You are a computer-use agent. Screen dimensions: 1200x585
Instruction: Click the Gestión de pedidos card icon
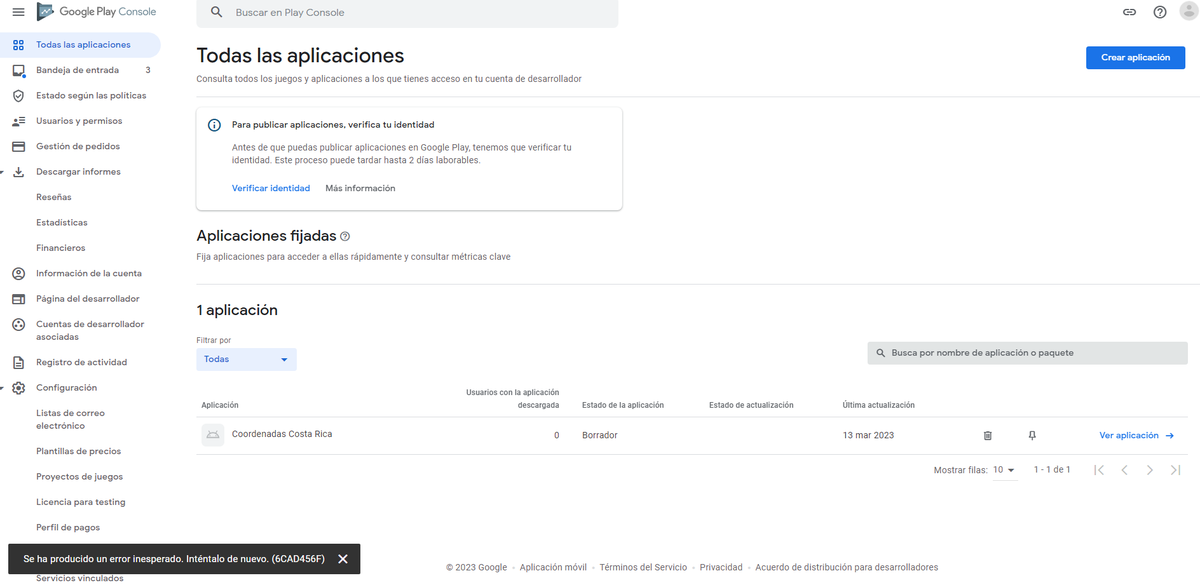coord(18,147)
